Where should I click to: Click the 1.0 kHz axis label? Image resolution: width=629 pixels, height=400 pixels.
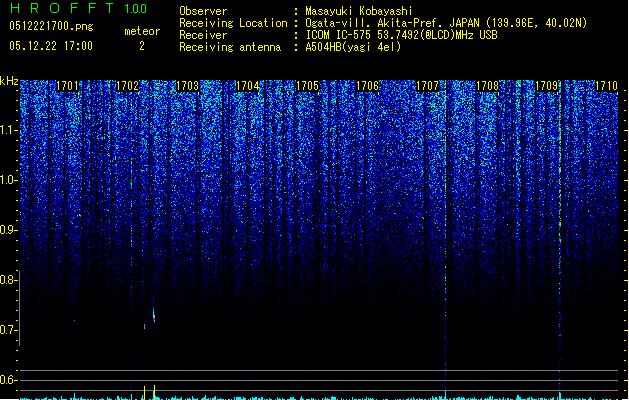click(8, 180)
